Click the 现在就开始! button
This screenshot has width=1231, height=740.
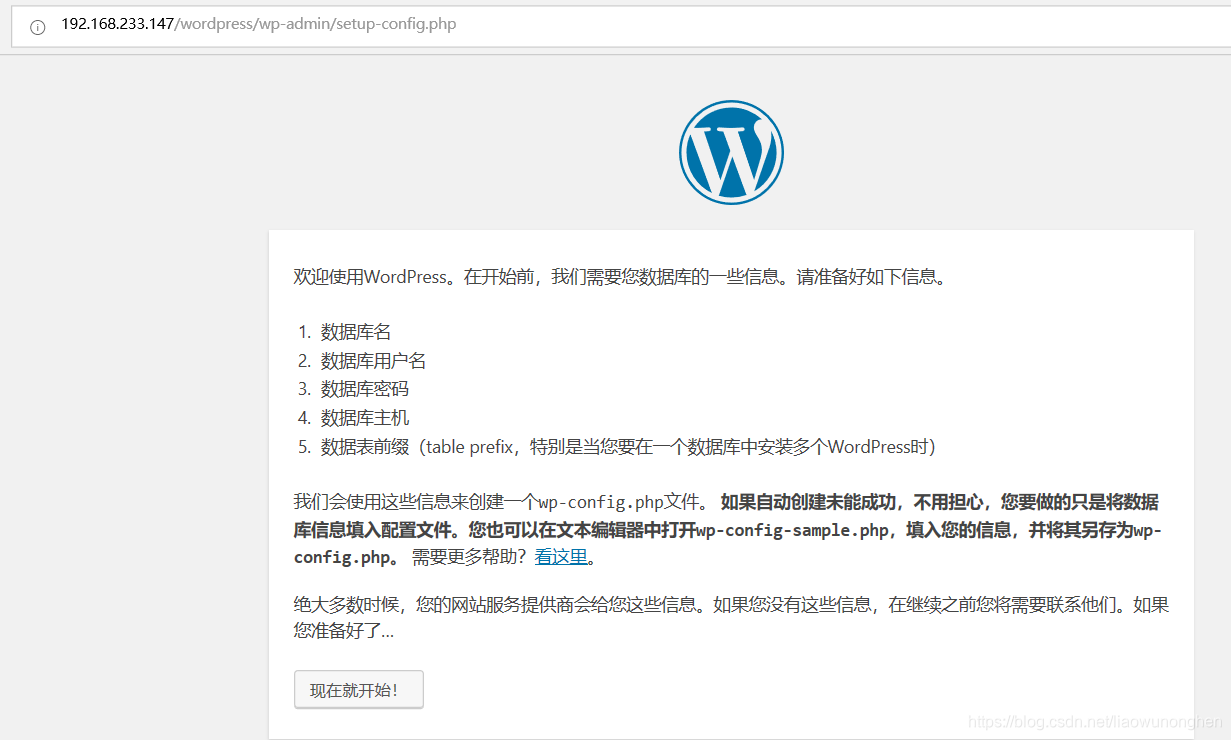tap(359, 690)
